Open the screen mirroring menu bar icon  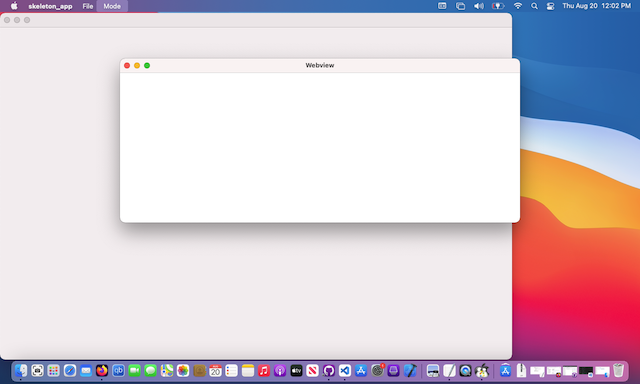(x=460, y=6)
